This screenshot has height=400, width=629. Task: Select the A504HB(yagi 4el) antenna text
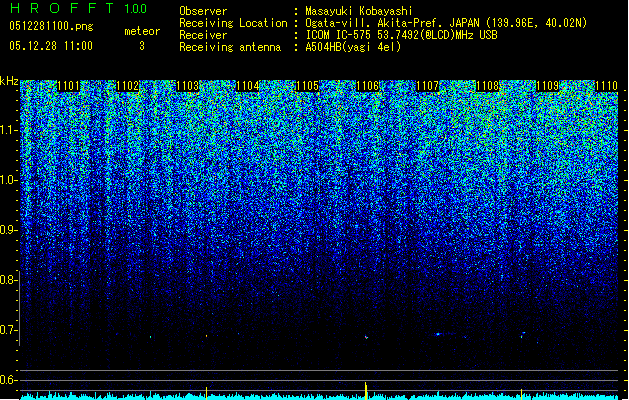[353, 47]
